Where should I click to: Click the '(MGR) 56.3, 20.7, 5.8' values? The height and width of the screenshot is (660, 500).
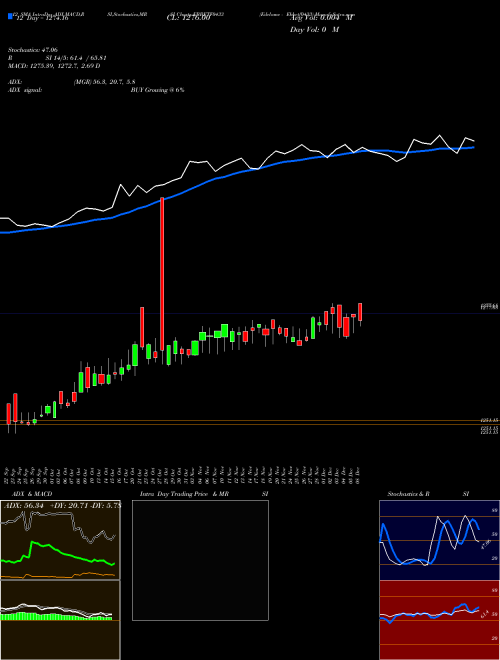pos(104,82)
